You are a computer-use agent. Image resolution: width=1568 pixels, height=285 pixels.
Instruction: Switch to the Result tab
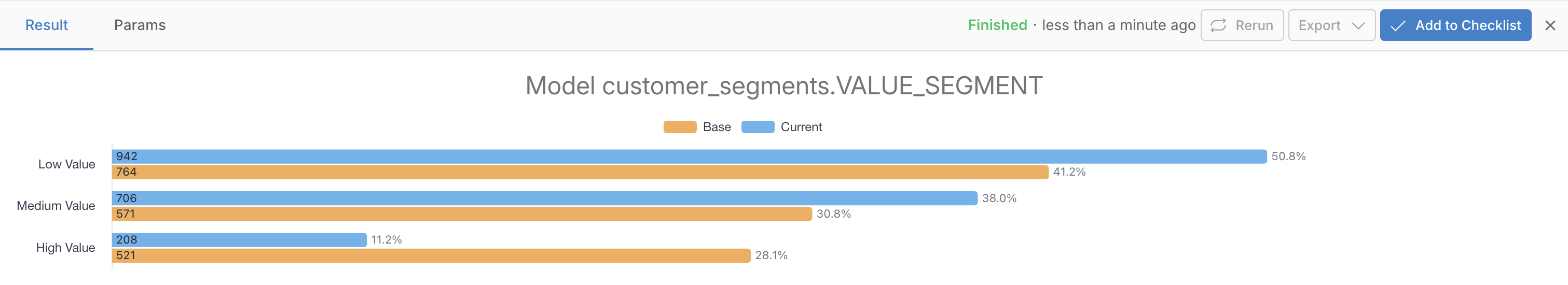pos(46,25)
